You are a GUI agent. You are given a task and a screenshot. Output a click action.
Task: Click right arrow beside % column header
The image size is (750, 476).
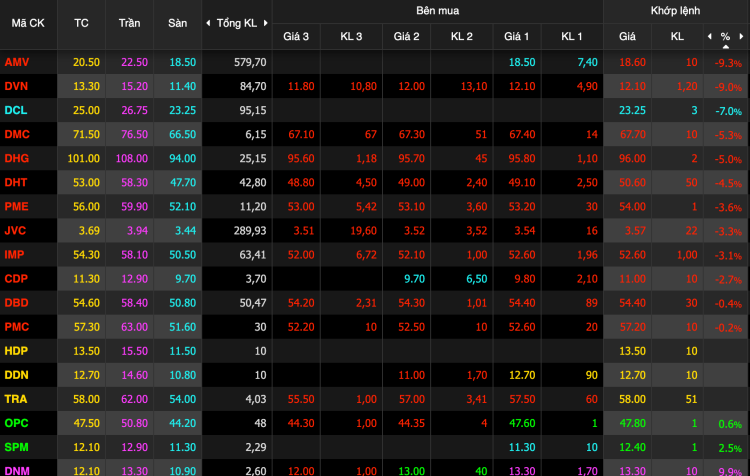(741, 36)
